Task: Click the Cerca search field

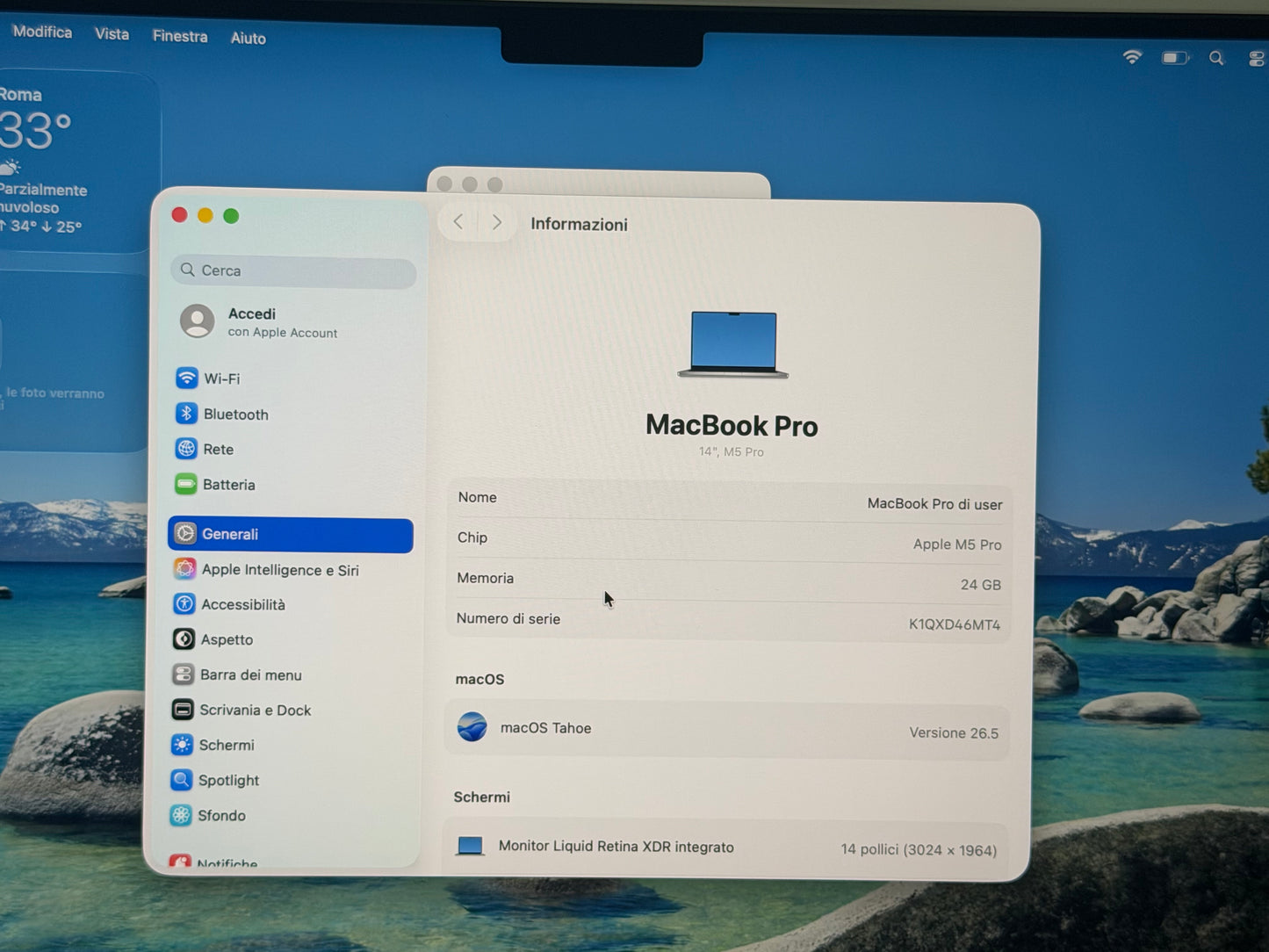Action: point(293,271)
